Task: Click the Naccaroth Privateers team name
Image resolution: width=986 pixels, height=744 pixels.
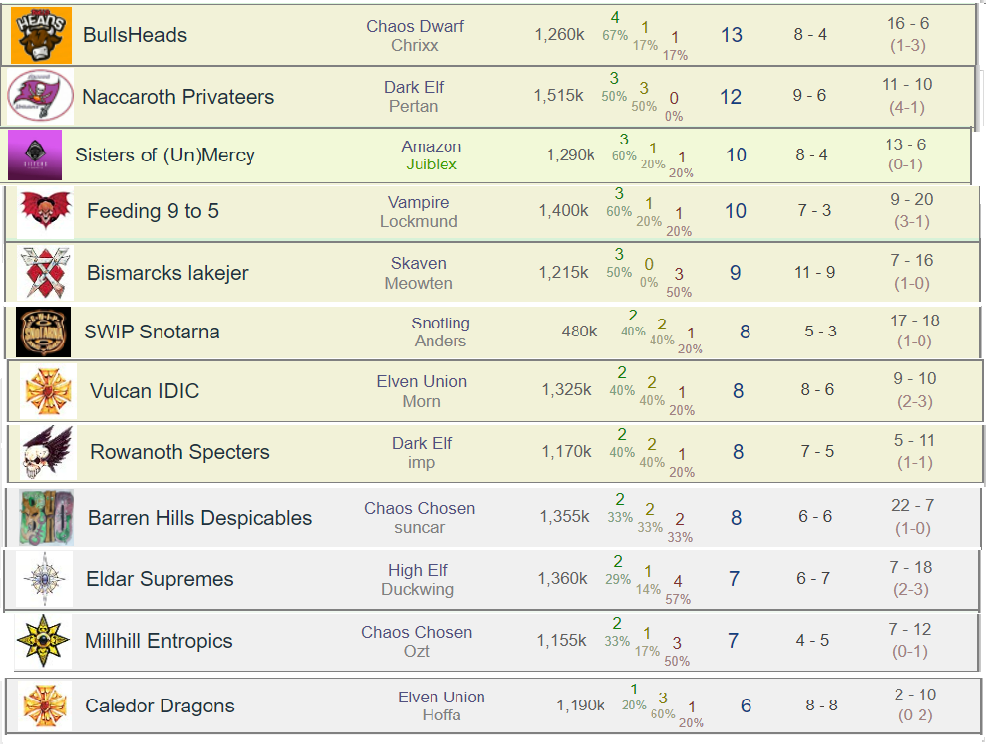Action: (178, 97)
